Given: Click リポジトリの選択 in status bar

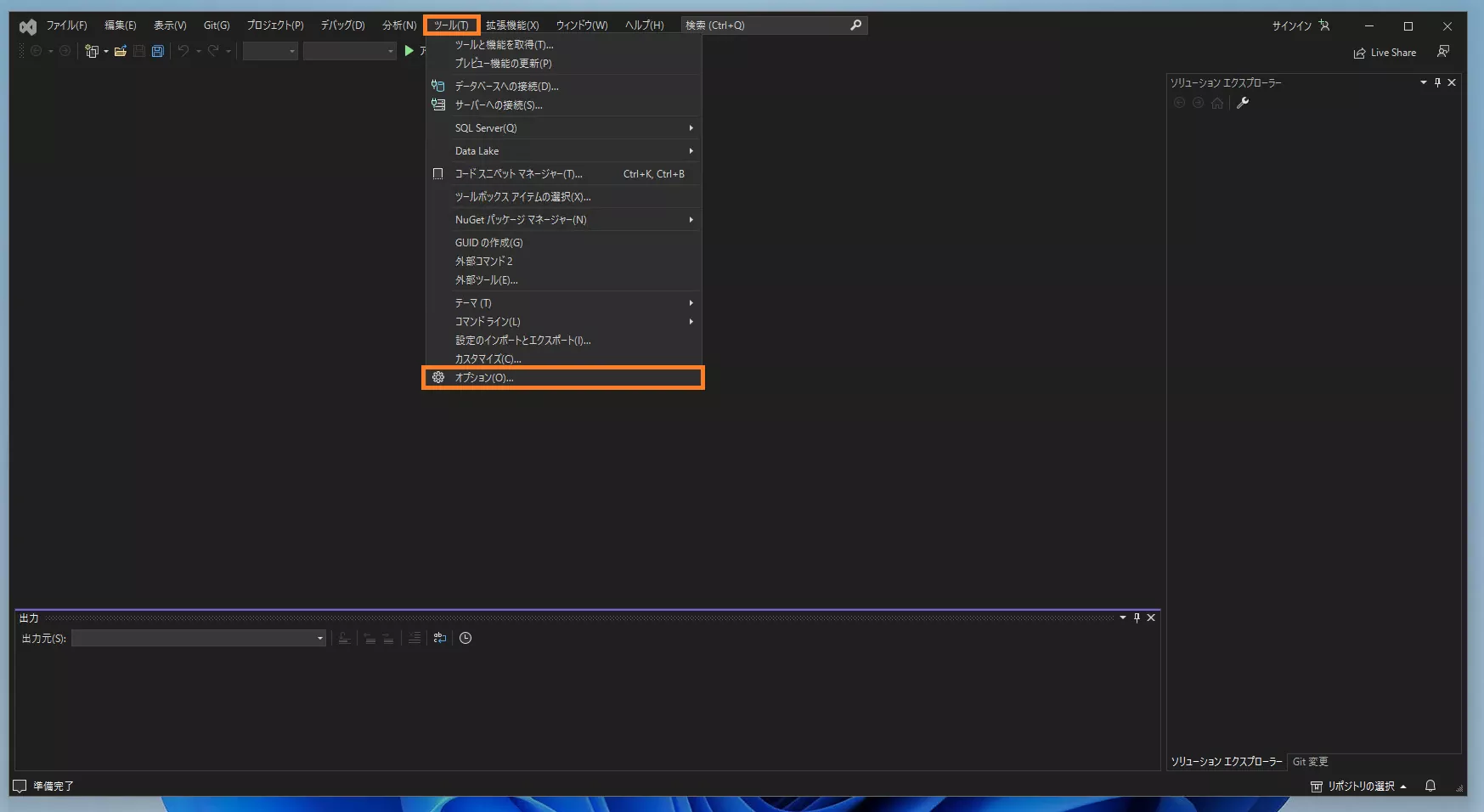Looking at the screenshot, I should [x=1358, y=787].
